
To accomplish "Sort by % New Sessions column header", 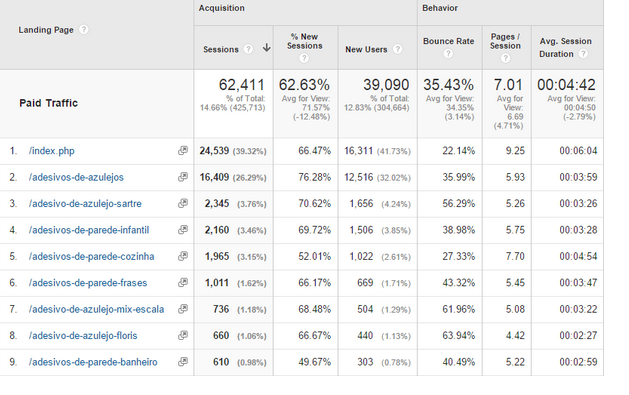I will tap(304, 41).
